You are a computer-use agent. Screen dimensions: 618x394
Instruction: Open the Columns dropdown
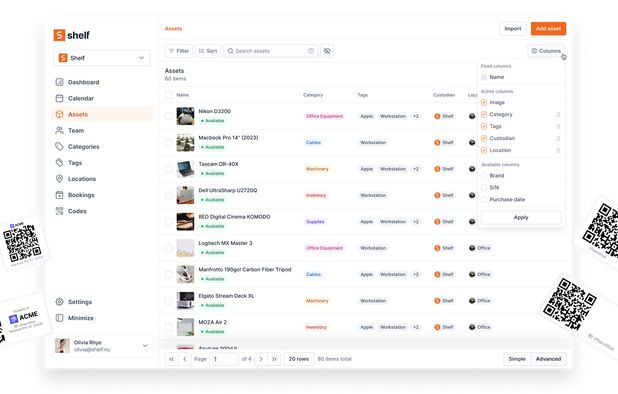(x=546, y=51)
